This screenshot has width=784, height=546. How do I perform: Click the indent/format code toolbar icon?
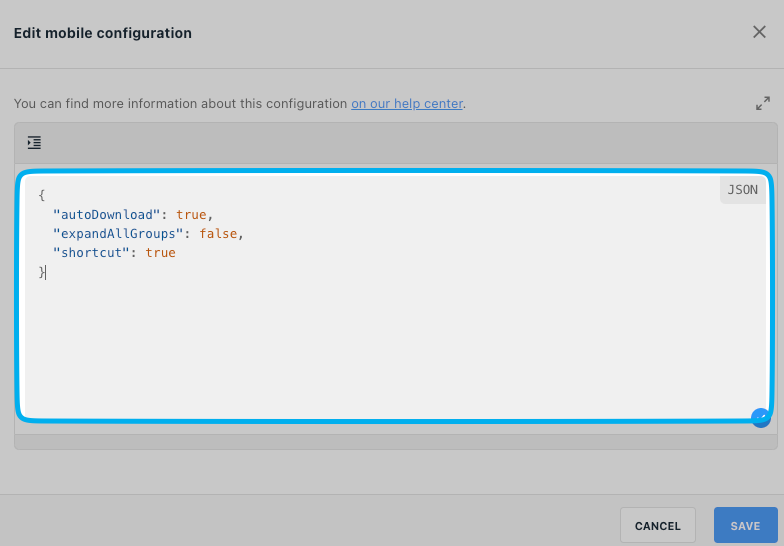point(34,142)
